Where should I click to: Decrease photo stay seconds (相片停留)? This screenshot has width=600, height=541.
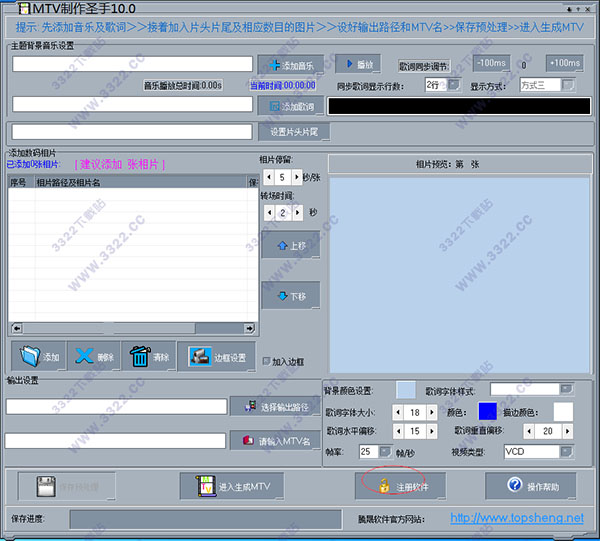(x=269, y=177)
